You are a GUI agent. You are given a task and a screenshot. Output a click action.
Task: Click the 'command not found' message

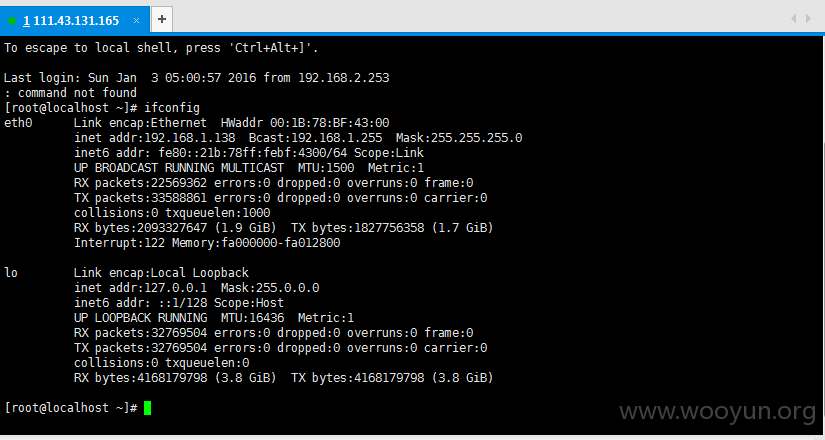click(x=77, y=93)
